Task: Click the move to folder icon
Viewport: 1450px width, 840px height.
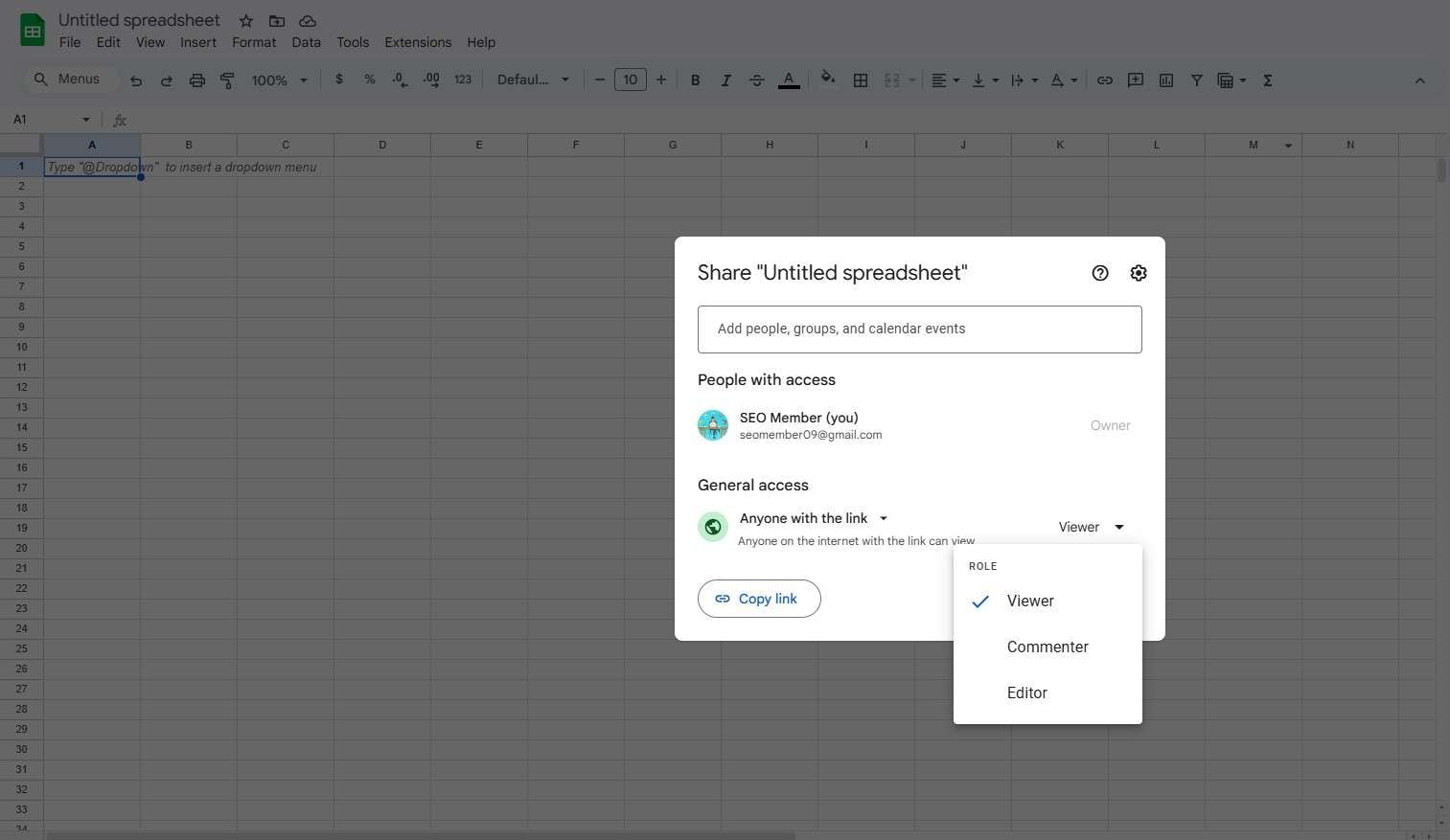Action: (x=277, y=21)
